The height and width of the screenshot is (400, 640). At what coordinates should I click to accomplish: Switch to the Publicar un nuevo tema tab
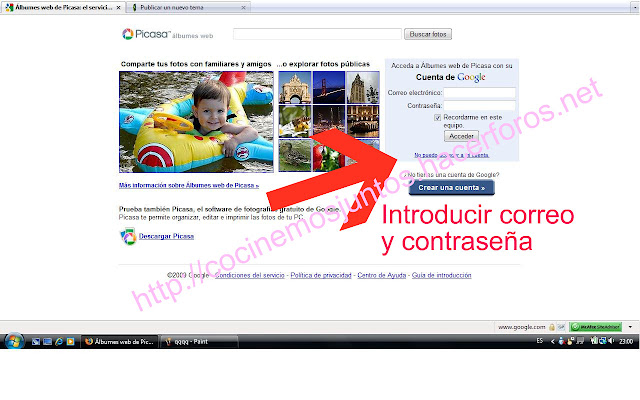[x=188, y=7]
